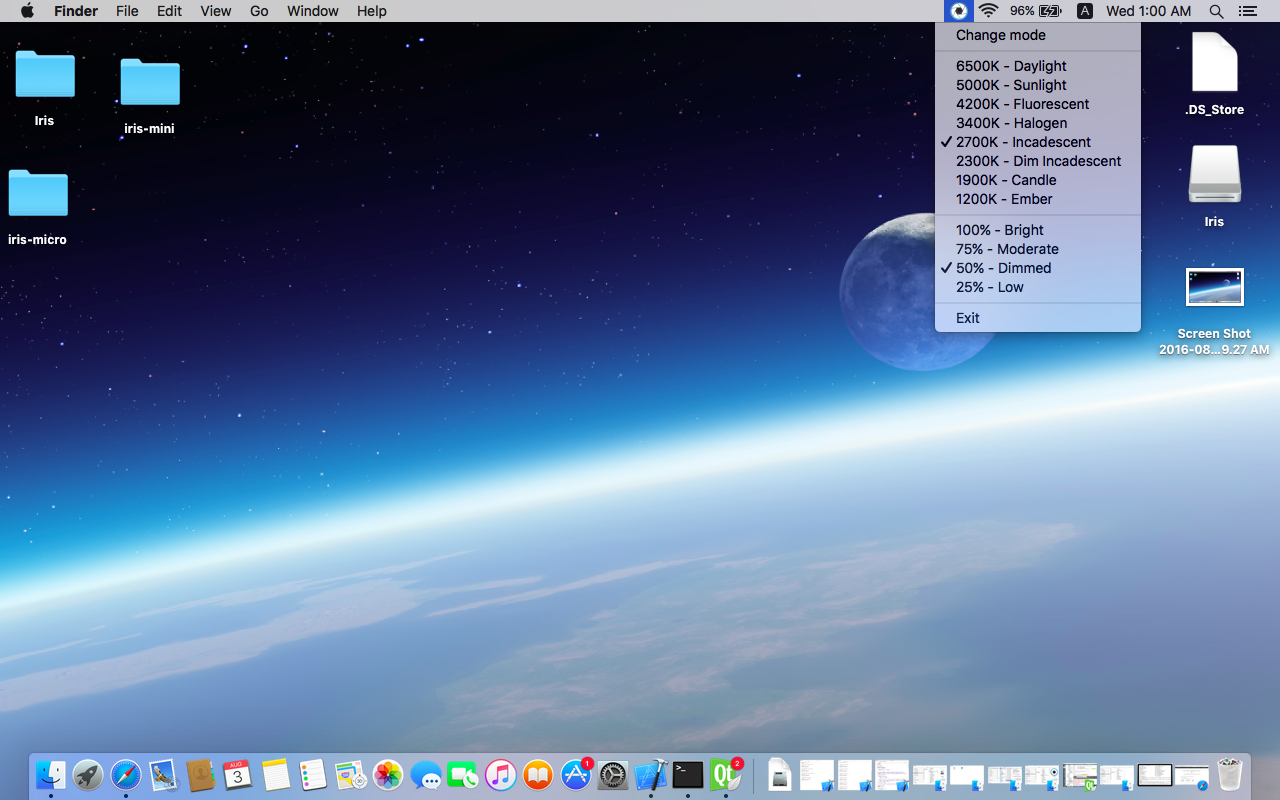The height and width of the screenshot is (800, 1280).
Task: Click the clock showing Wed 1:00 AM
Action: point(1149,11)
